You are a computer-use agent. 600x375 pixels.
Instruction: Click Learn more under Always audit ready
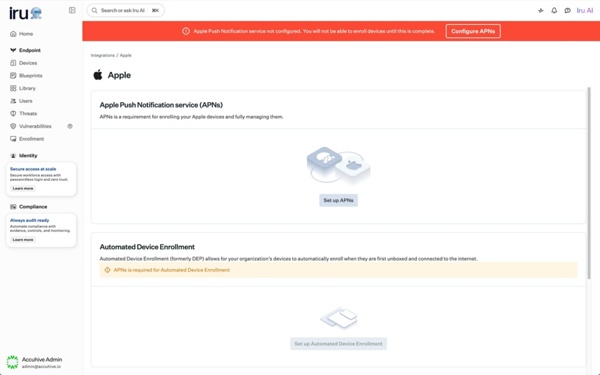point(23,240)
